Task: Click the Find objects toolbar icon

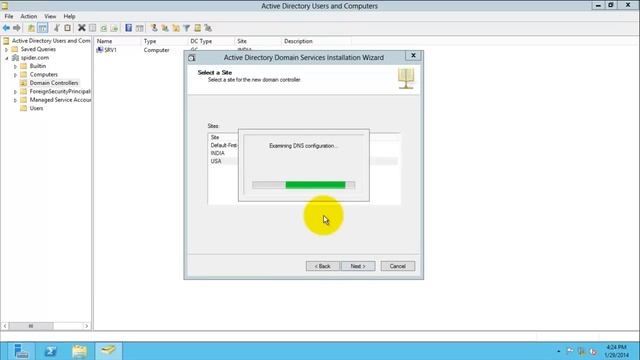Action: click(198, 28)
